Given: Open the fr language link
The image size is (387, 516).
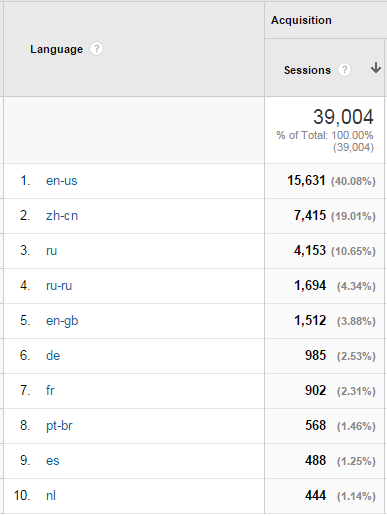Looking at the screenshot, I should pos(50,390).
